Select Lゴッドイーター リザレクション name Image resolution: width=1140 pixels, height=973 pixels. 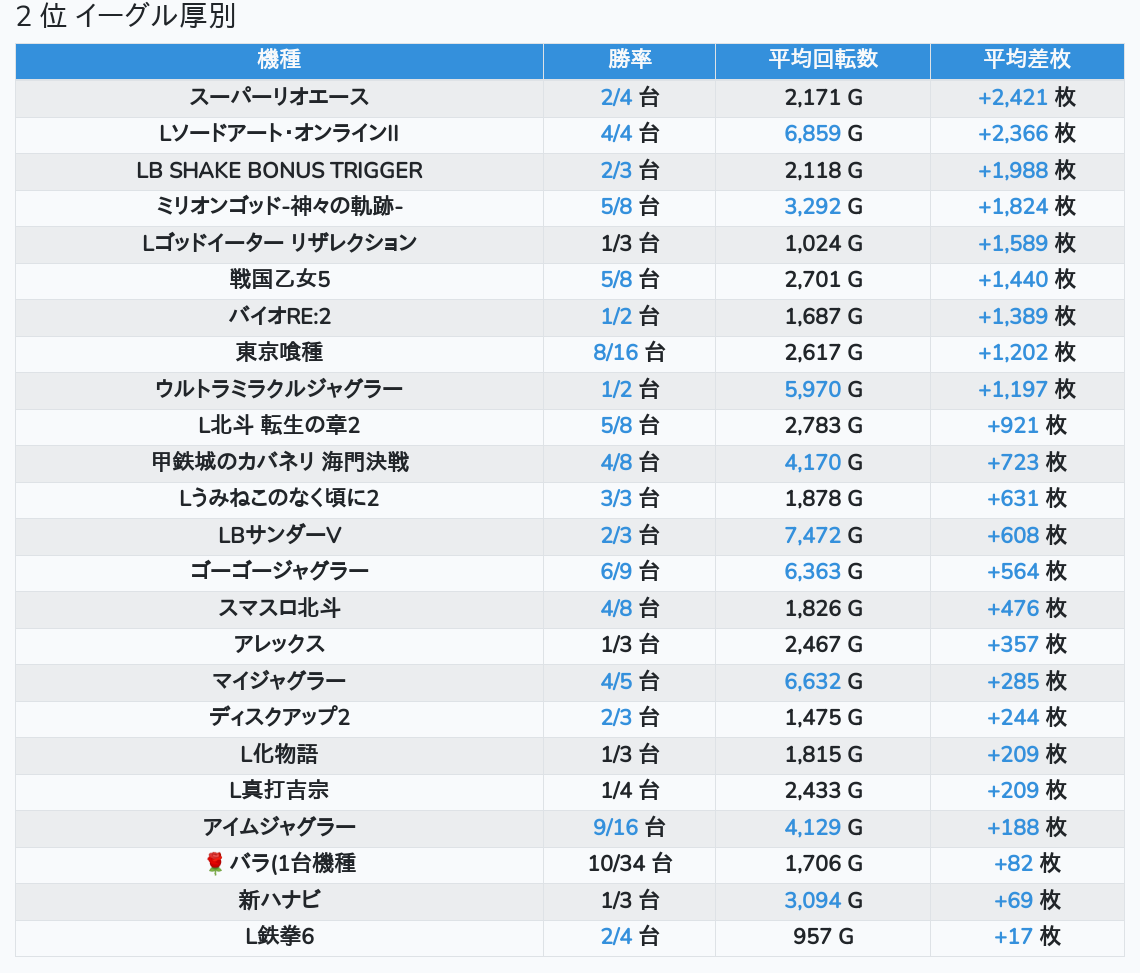(279, 243)
